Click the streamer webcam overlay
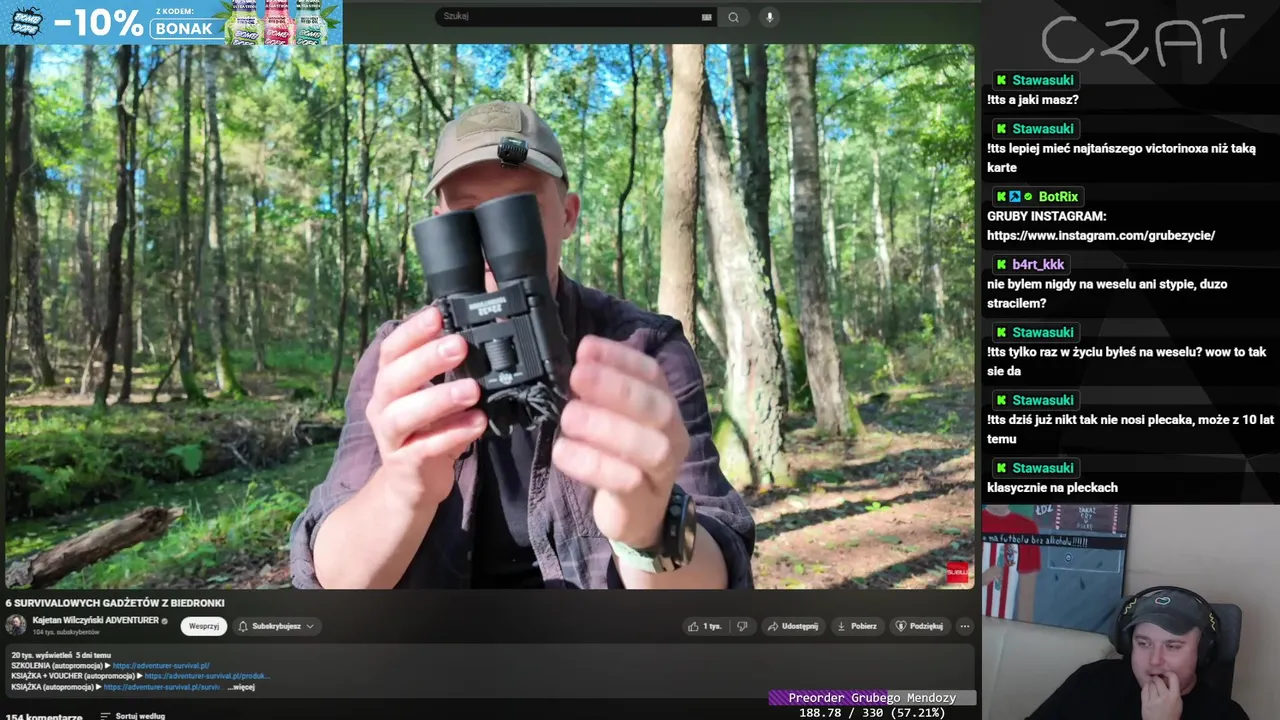The width and height of the screenshot is (1280, 720). [1130, 612]
